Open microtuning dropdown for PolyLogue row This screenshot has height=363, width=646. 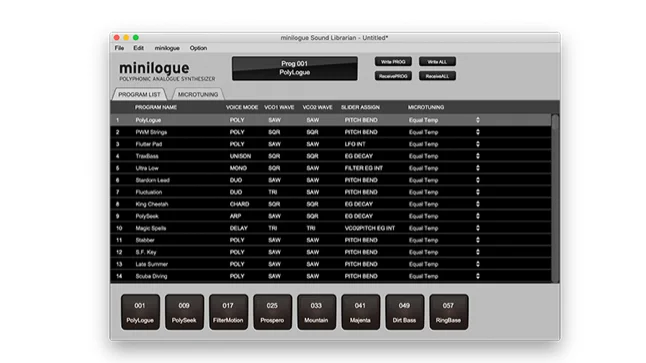point(478,120)
